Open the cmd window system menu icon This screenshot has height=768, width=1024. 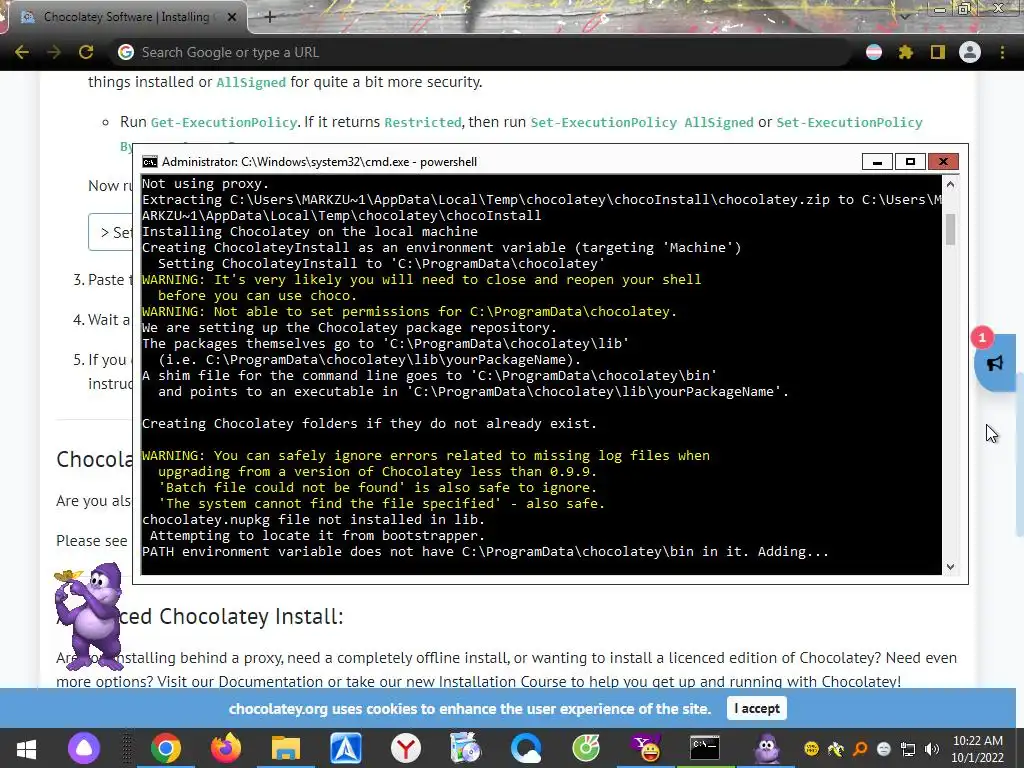pyautogui.click(x=150, y=162)
